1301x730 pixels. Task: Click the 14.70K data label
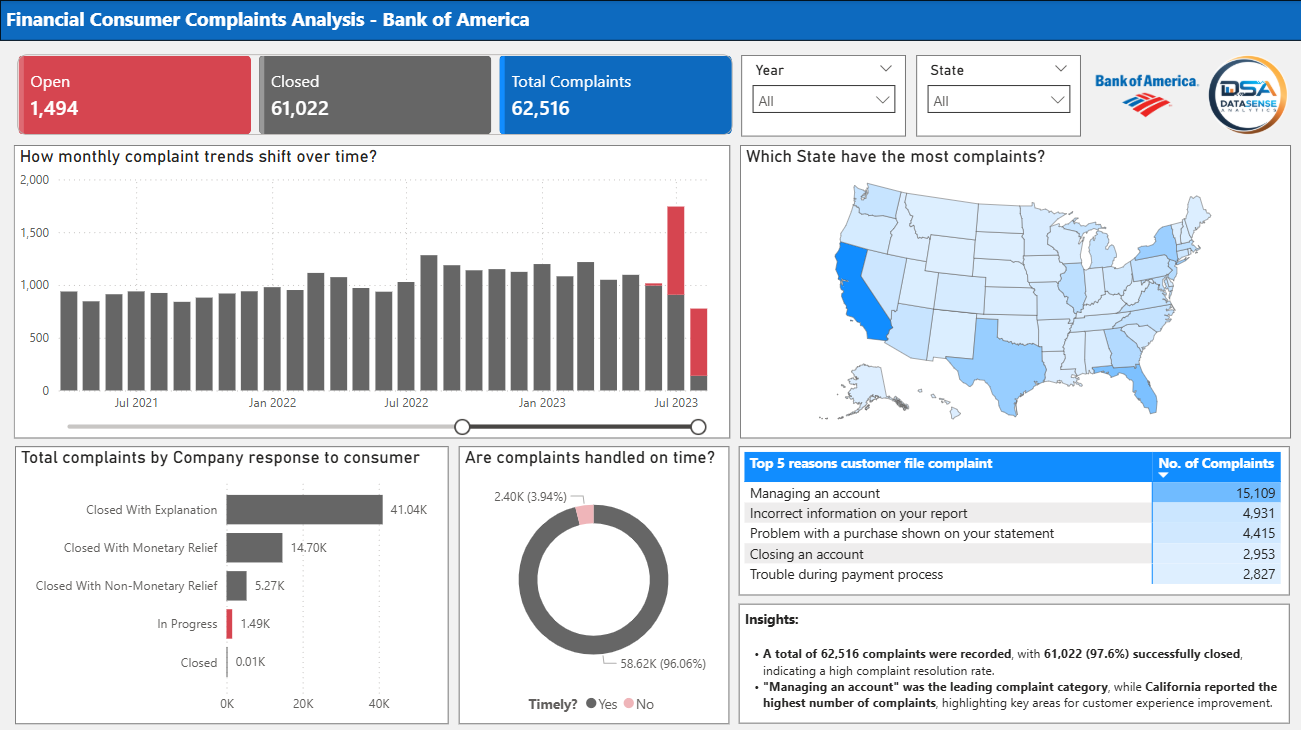[309, 548]
